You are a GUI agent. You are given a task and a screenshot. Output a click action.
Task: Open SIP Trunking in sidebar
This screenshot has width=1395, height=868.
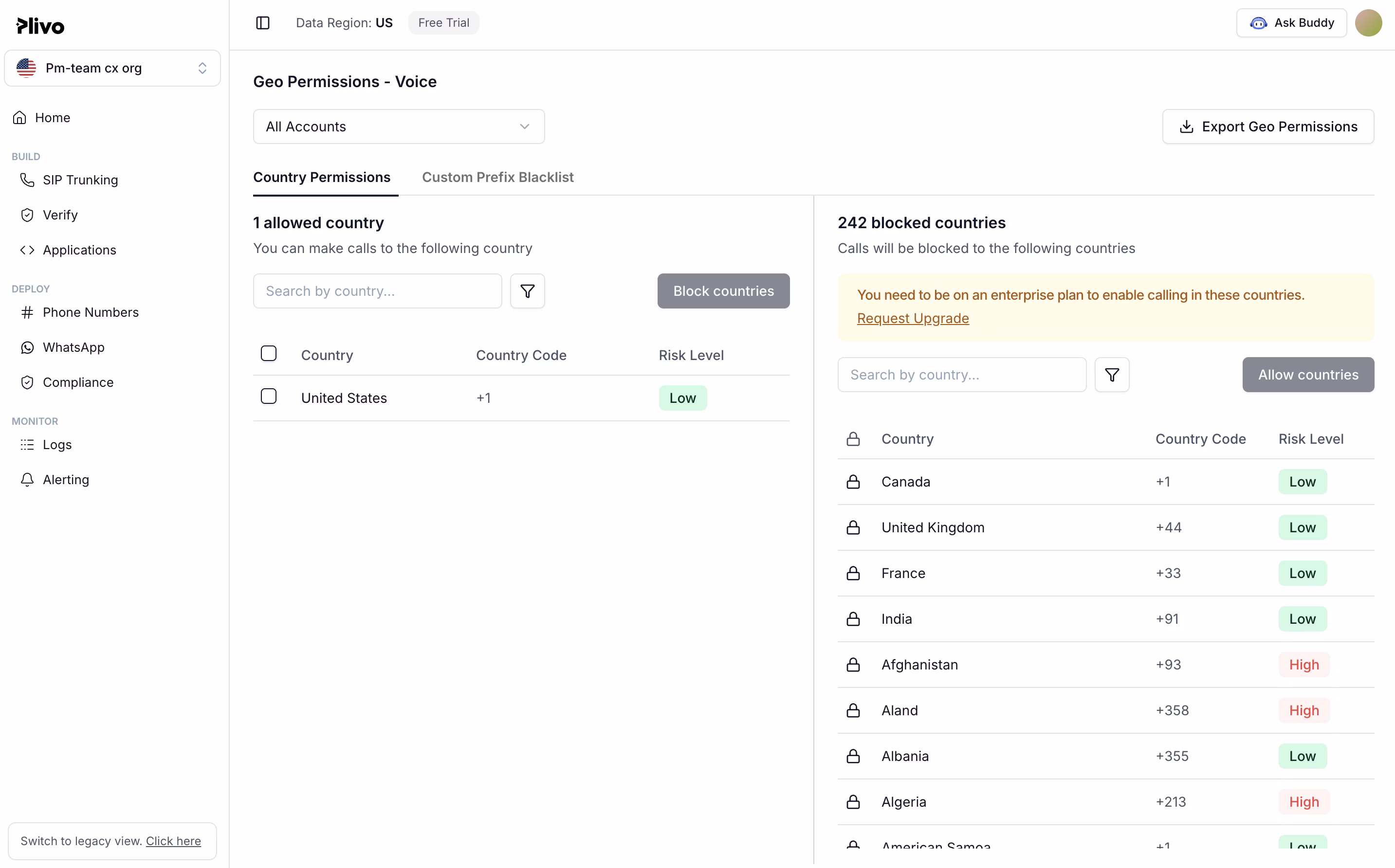coord(80,180)
